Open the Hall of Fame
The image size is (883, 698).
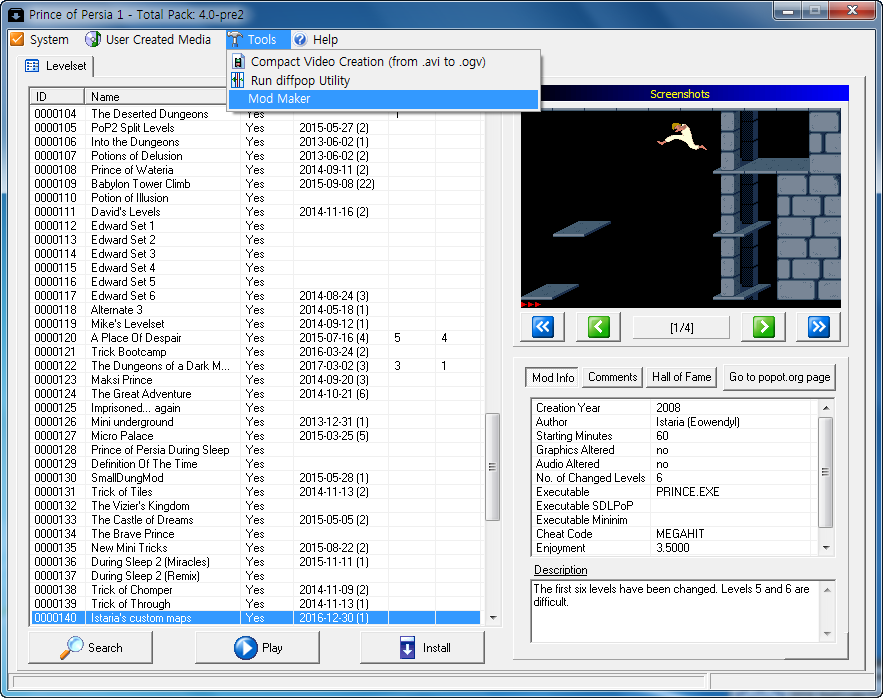[681, 377]
